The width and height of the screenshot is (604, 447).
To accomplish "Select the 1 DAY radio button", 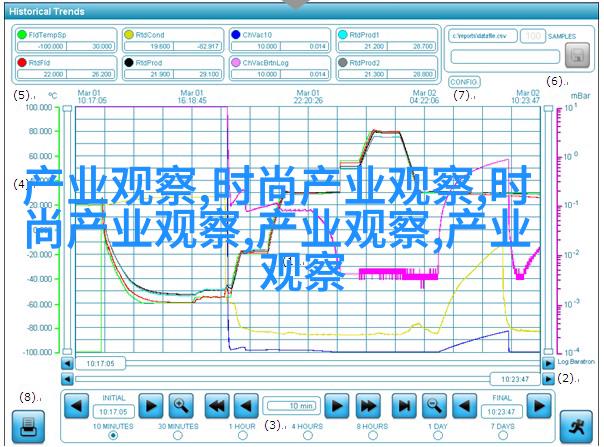I will (438, 435).
